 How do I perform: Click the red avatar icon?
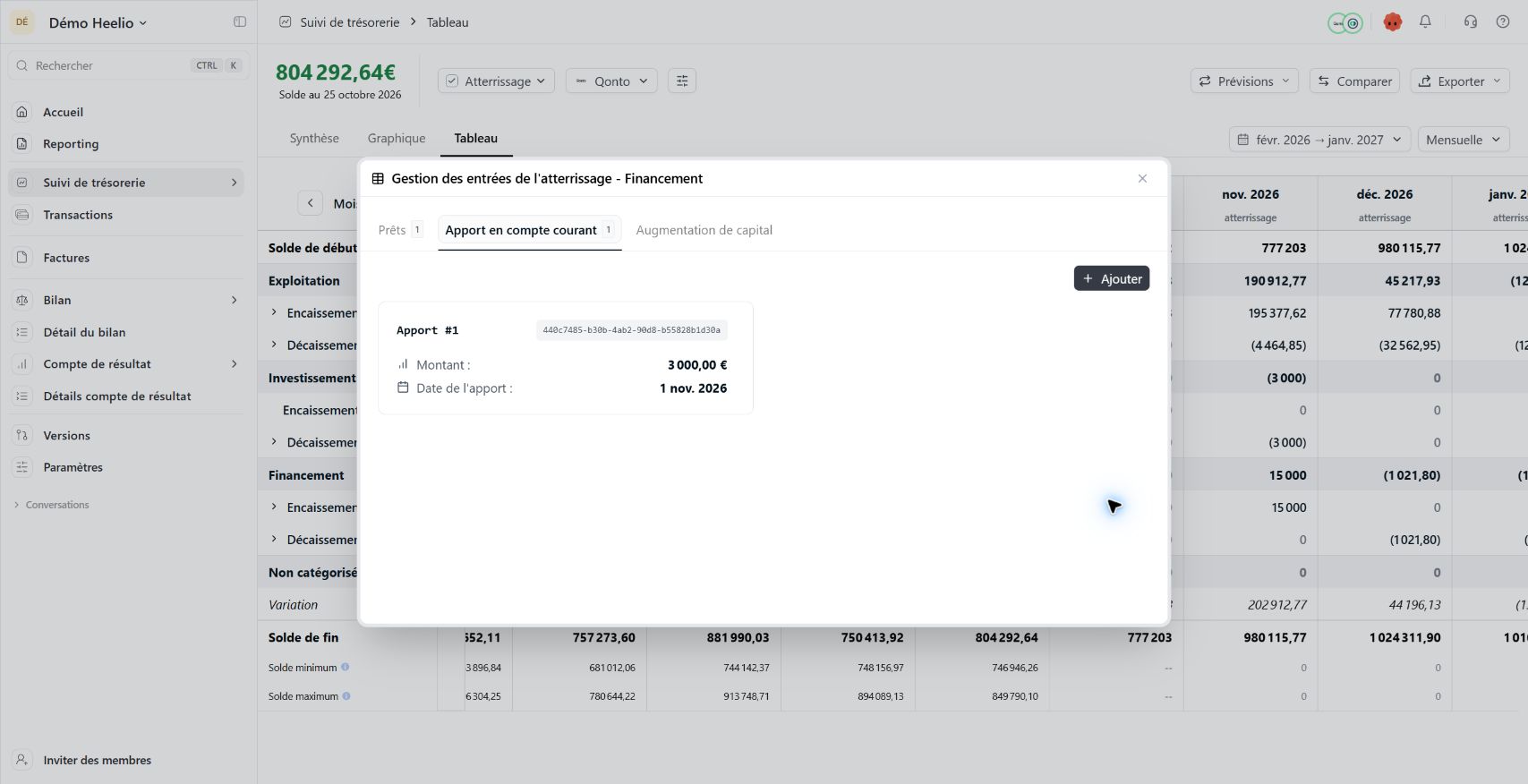(x=1392, y=22)
